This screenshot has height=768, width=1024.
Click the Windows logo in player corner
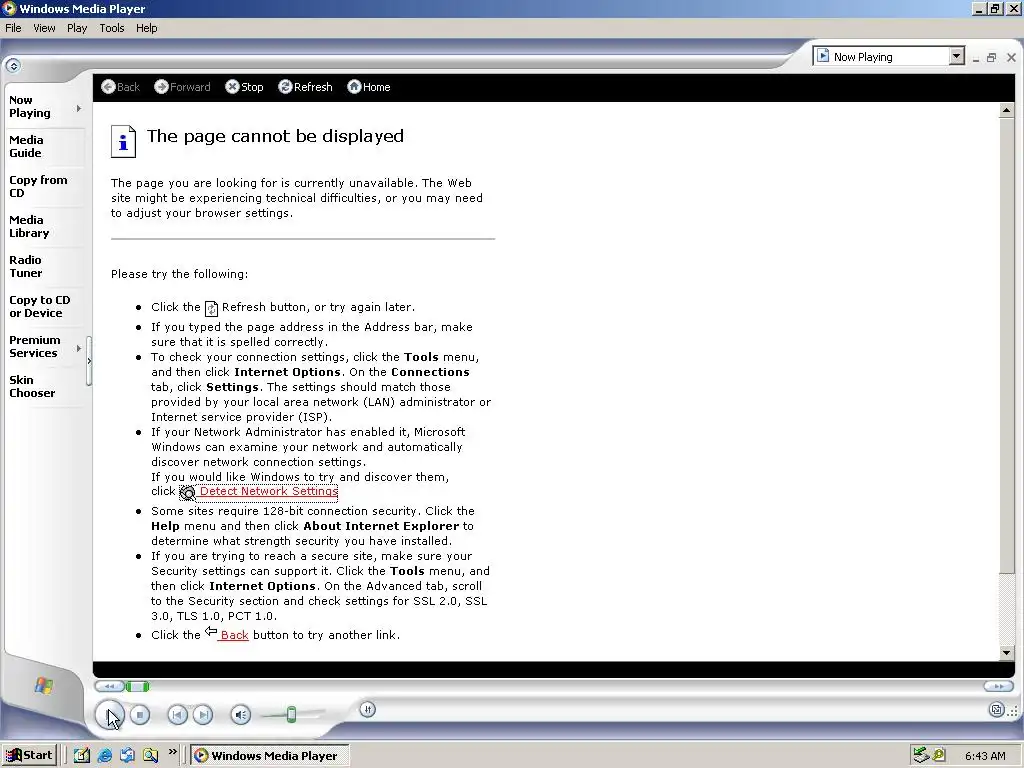coord(44,685)
